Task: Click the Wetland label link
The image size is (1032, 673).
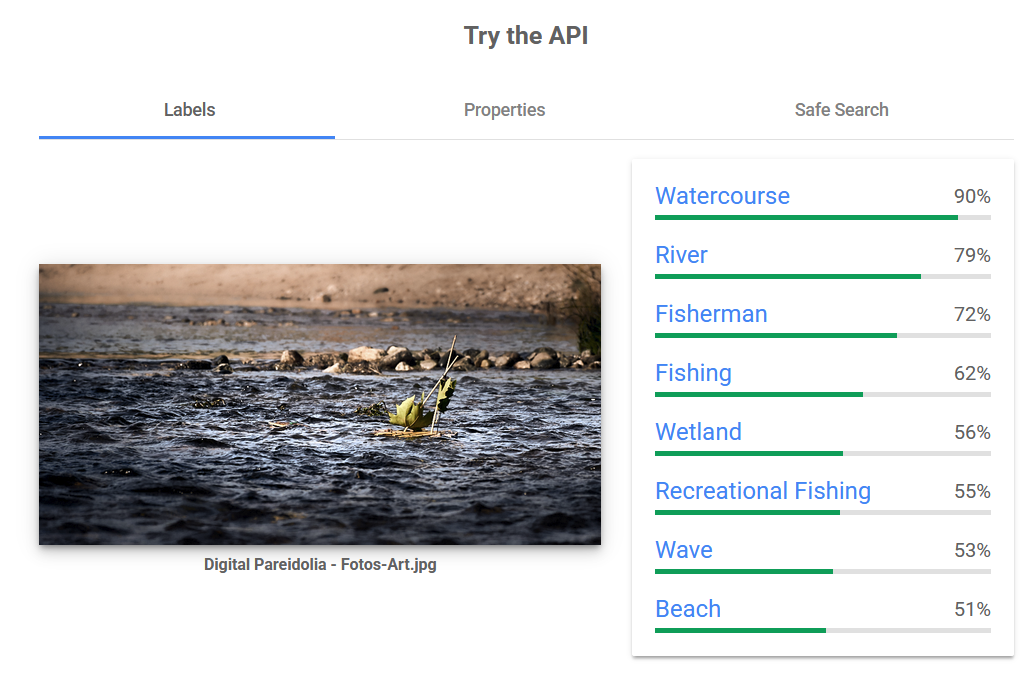Action: [x=698, y=432]
